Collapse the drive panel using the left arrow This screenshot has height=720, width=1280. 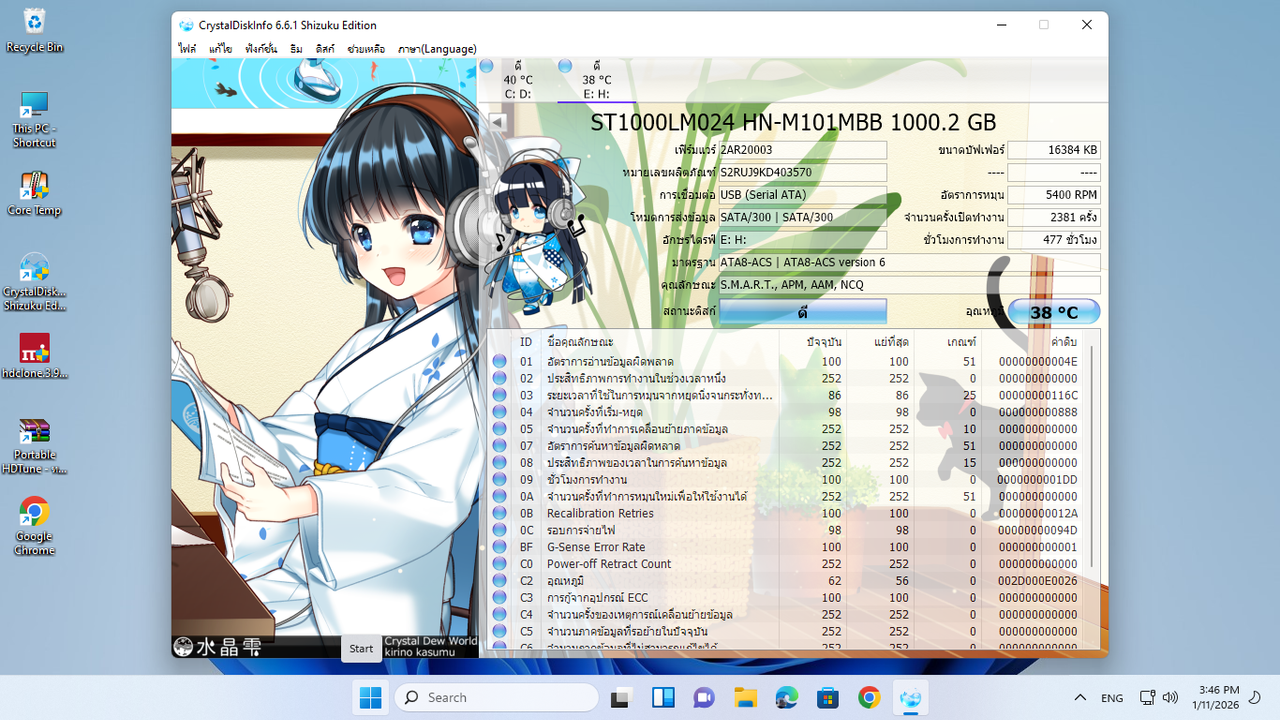(x=496, y=121)
